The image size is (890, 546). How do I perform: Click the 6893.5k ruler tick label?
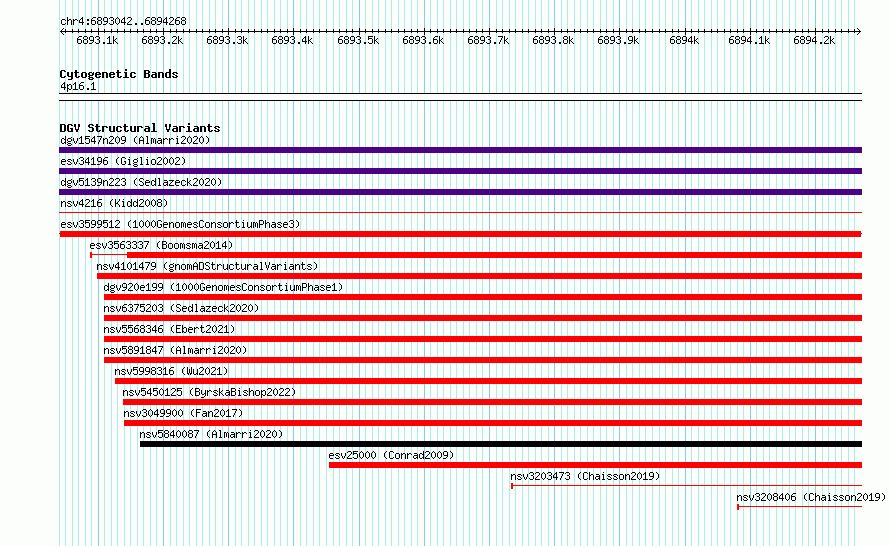(x=358, y=41)
